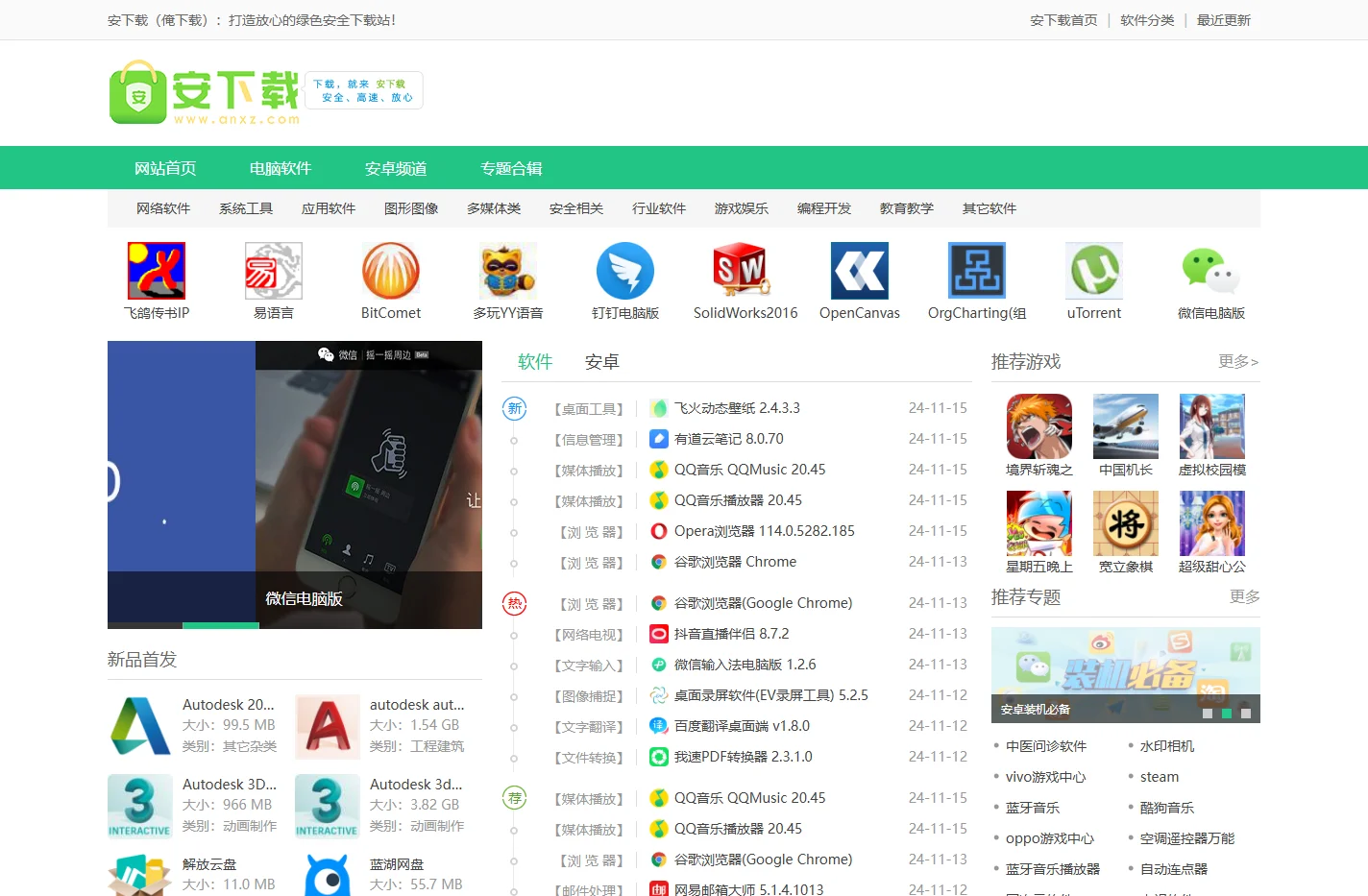Open the steam topic link

[x=1160, y=777]
